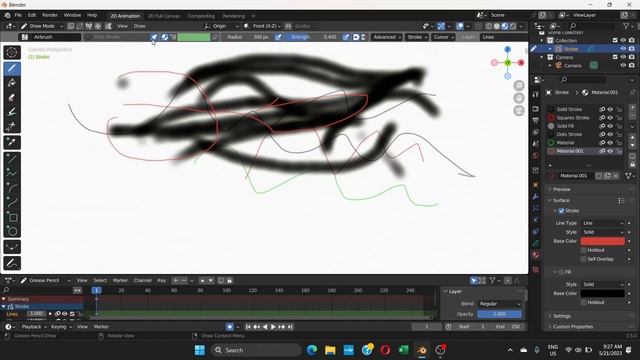
Task: Select Material.001 in material list
Action: click(570, 151)
